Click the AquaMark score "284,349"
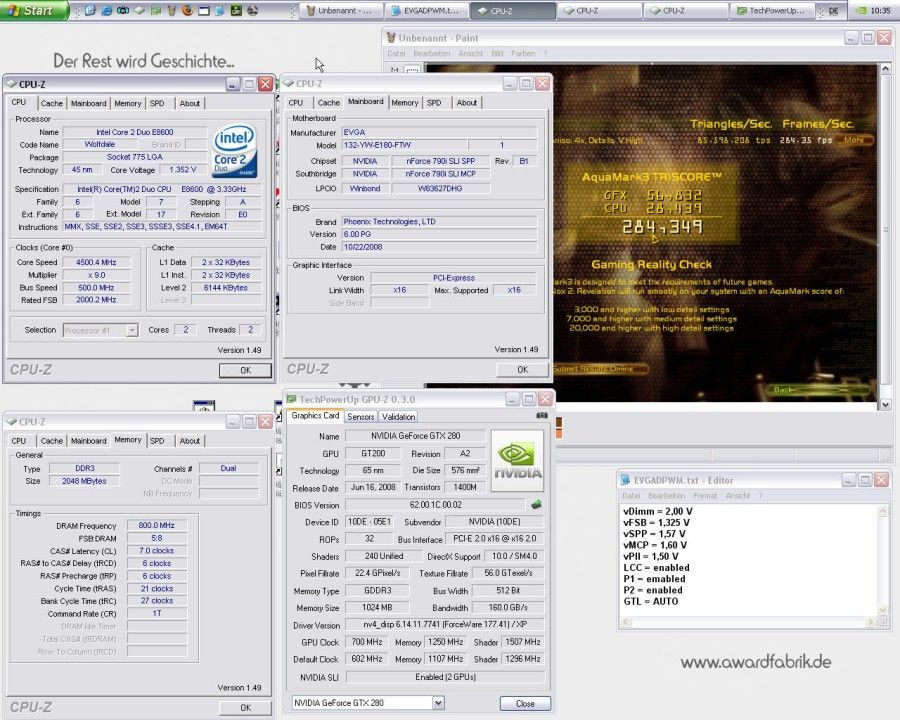This screenshot has width=900, height=720. (662, 227)
